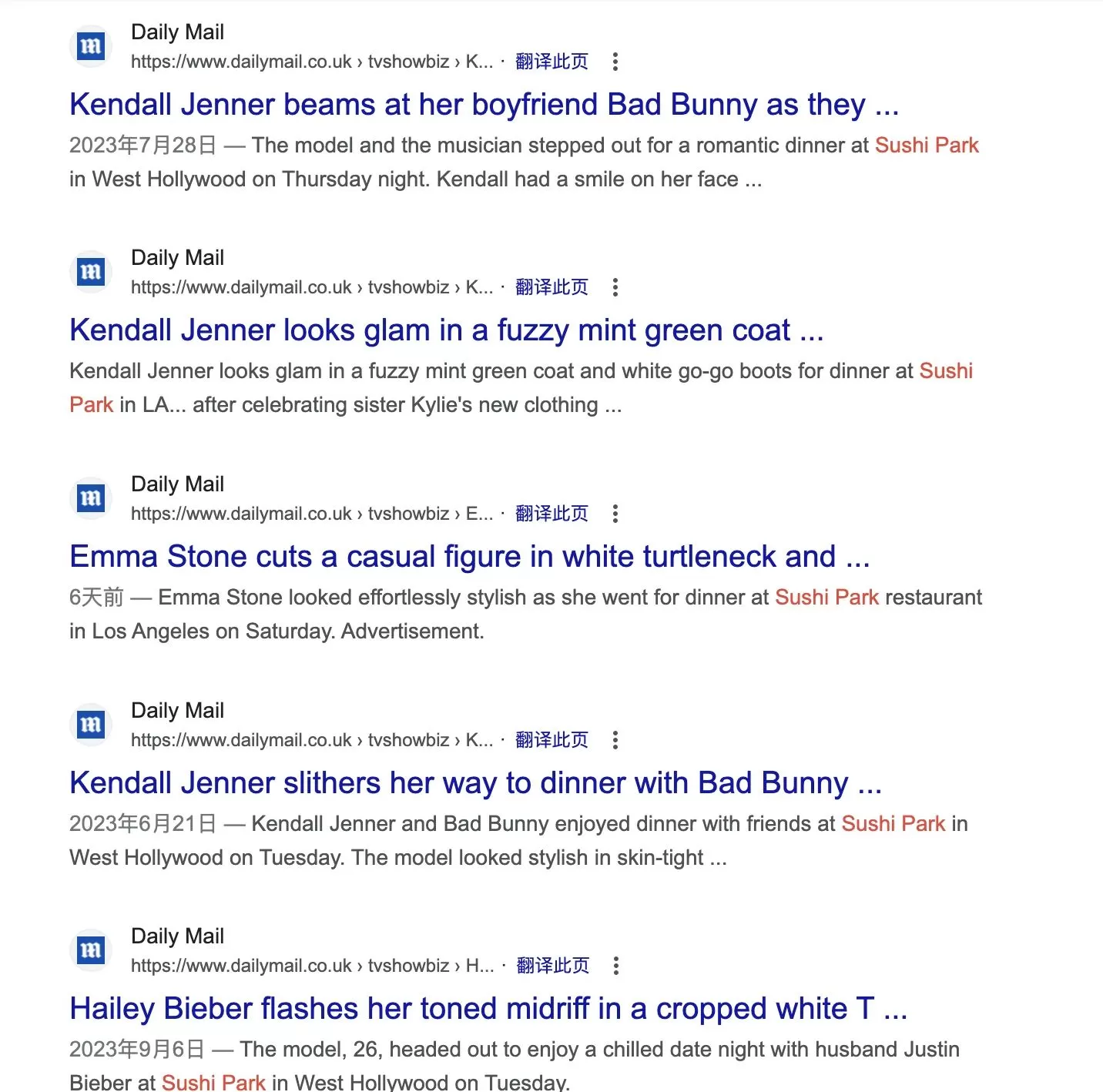Open 'Emma Stone cuts a casual figure' headline
The height and width of the screenshot is (1092, 1103).
470,557
